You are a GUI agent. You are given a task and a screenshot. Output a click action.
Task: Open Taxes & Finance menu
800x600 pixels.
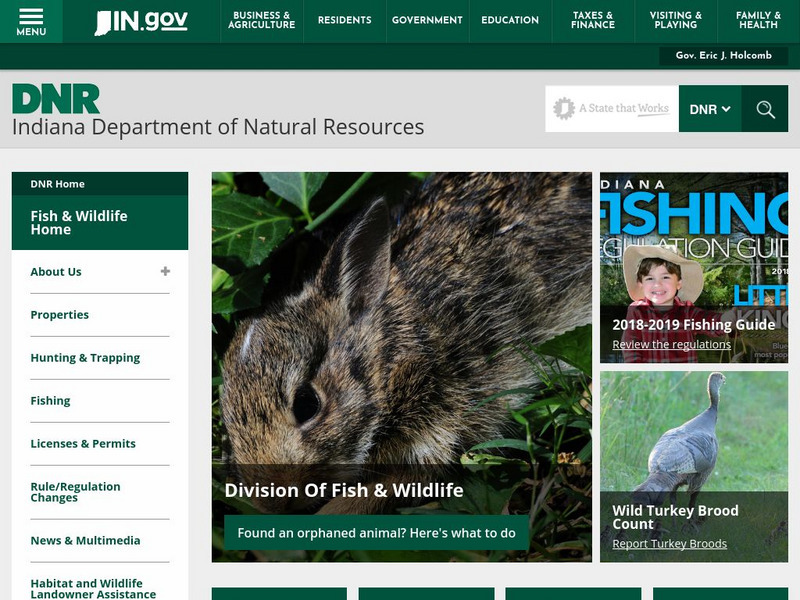[x=593, y=21]
